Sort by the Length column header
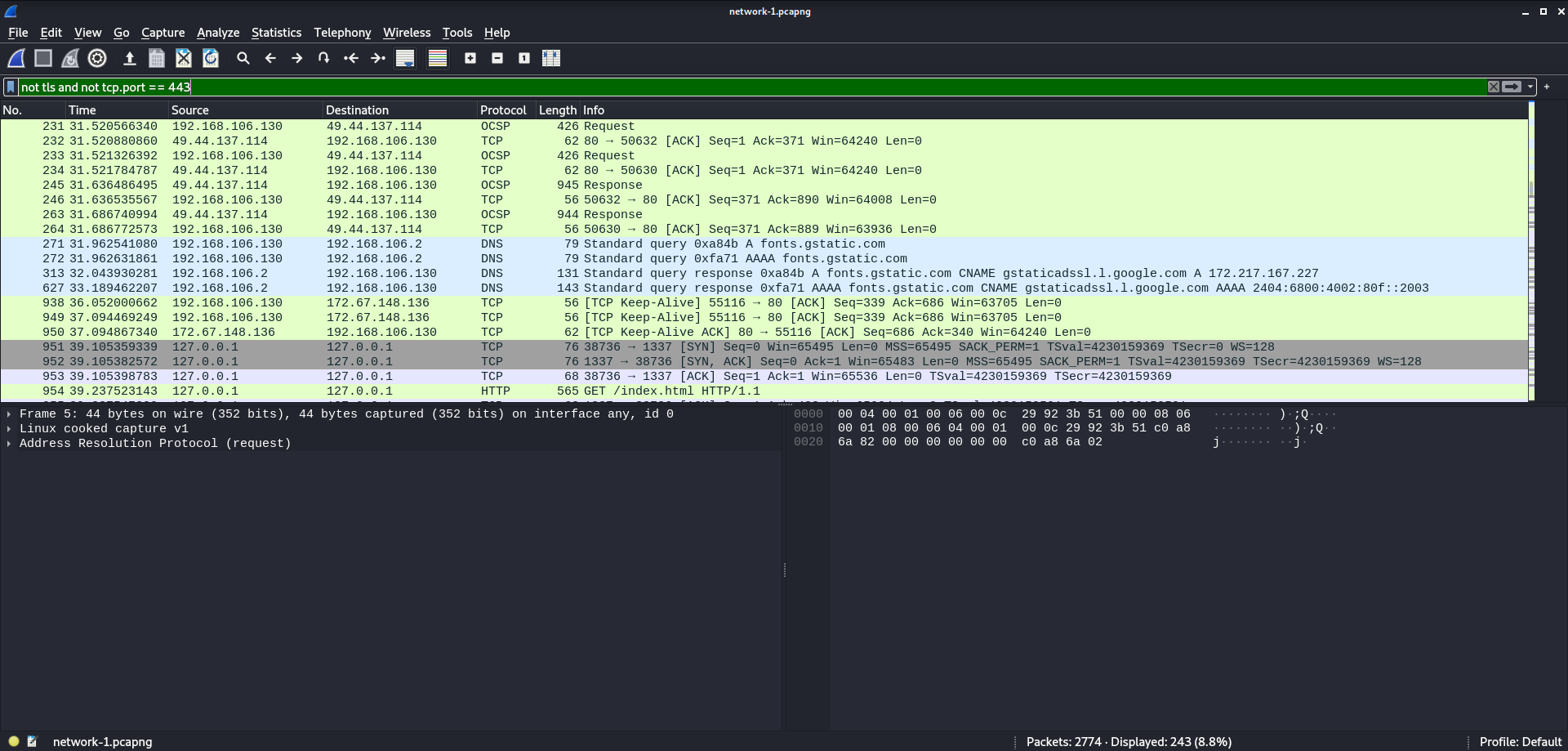 [x=558, y=110]
